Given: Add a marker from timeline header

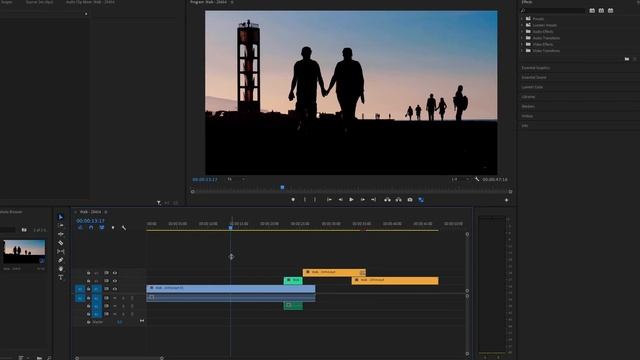Looking at the screenshot, I should [113, 228].
